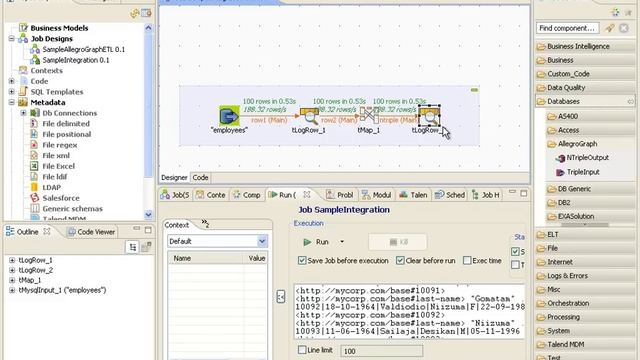Click the Contexts repository icon
Screen dimensions: 640x360
[x=23, y=71]
